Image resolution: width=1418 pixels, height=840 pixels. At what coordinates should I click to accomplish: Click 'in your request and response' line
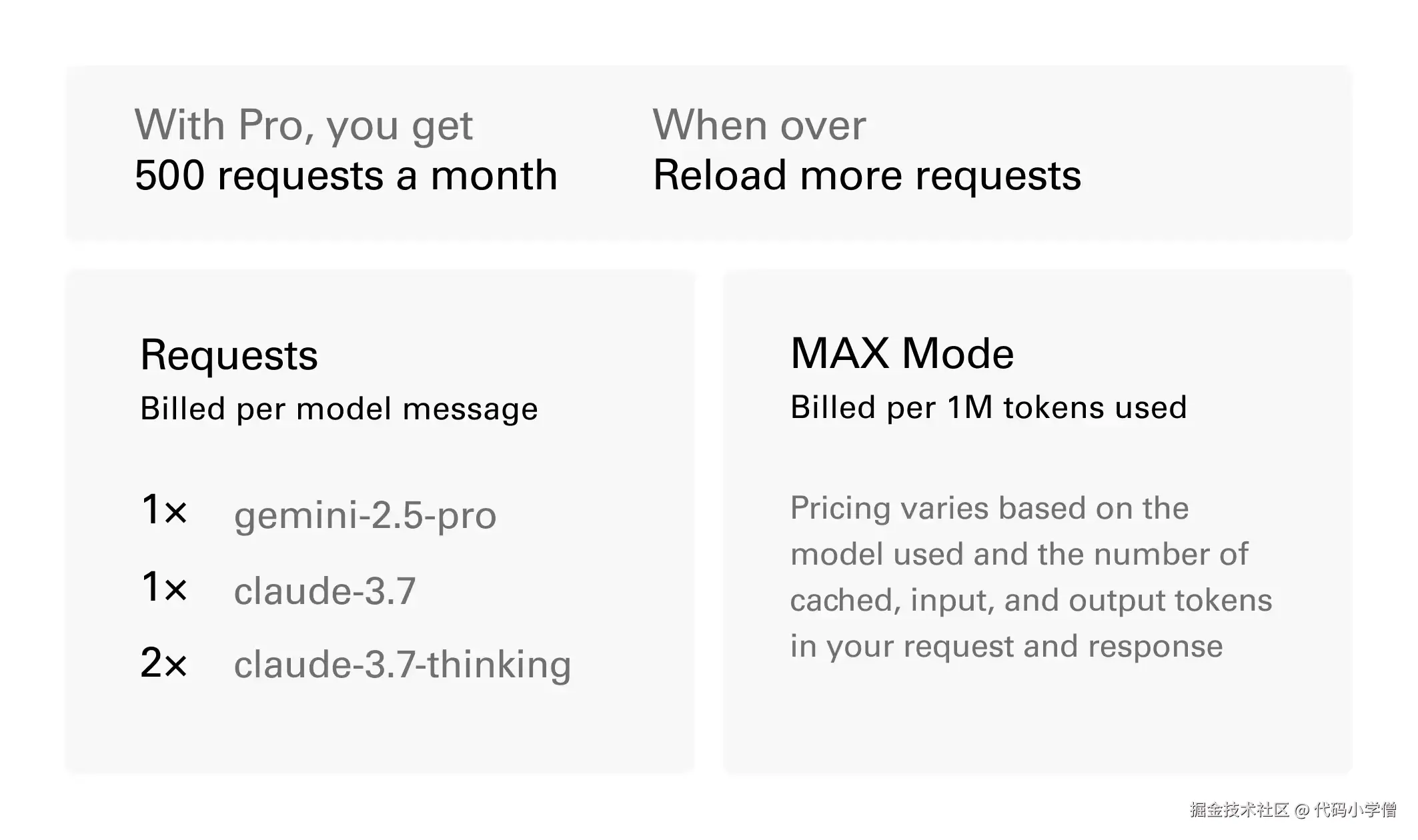tap(1006, 647)
